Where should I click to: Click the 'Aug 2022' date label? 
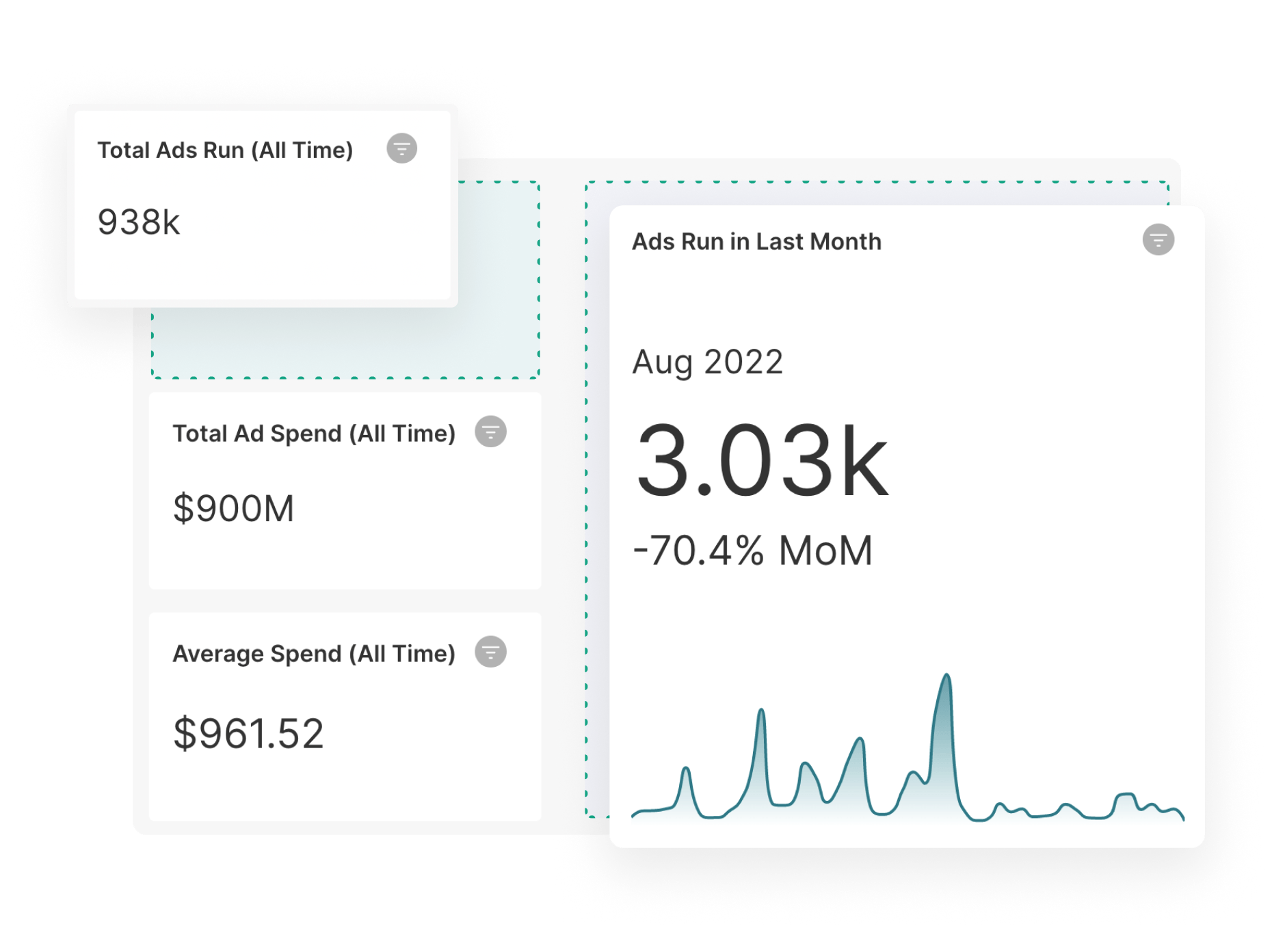pyautogui.click(x=707, y=362)
